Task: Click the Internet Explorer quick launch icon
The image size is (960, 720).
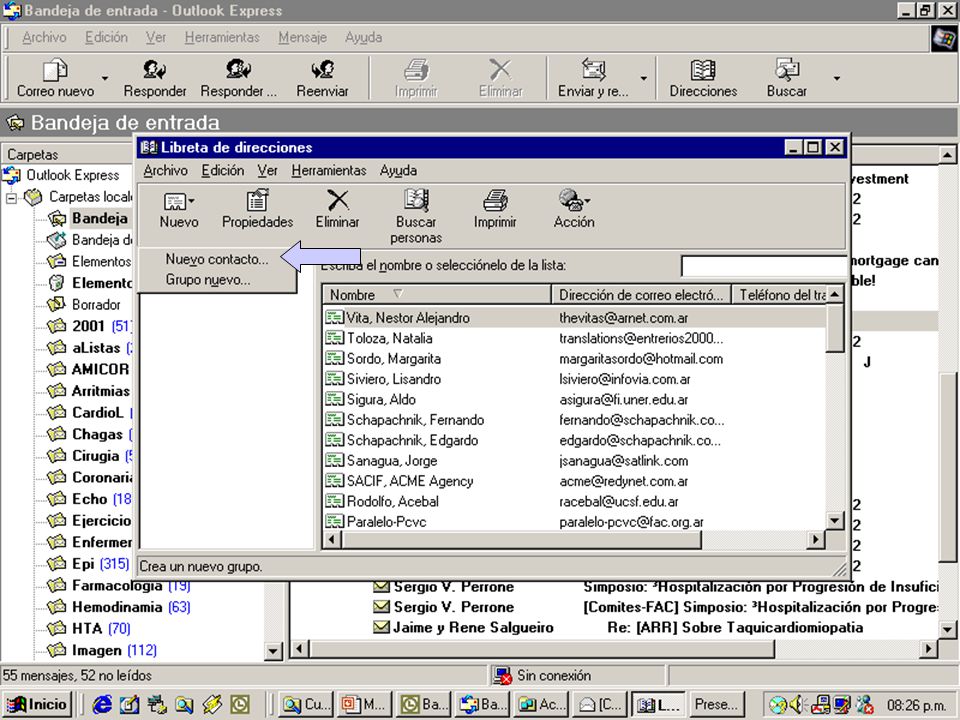Action: (x=102, y=704)
